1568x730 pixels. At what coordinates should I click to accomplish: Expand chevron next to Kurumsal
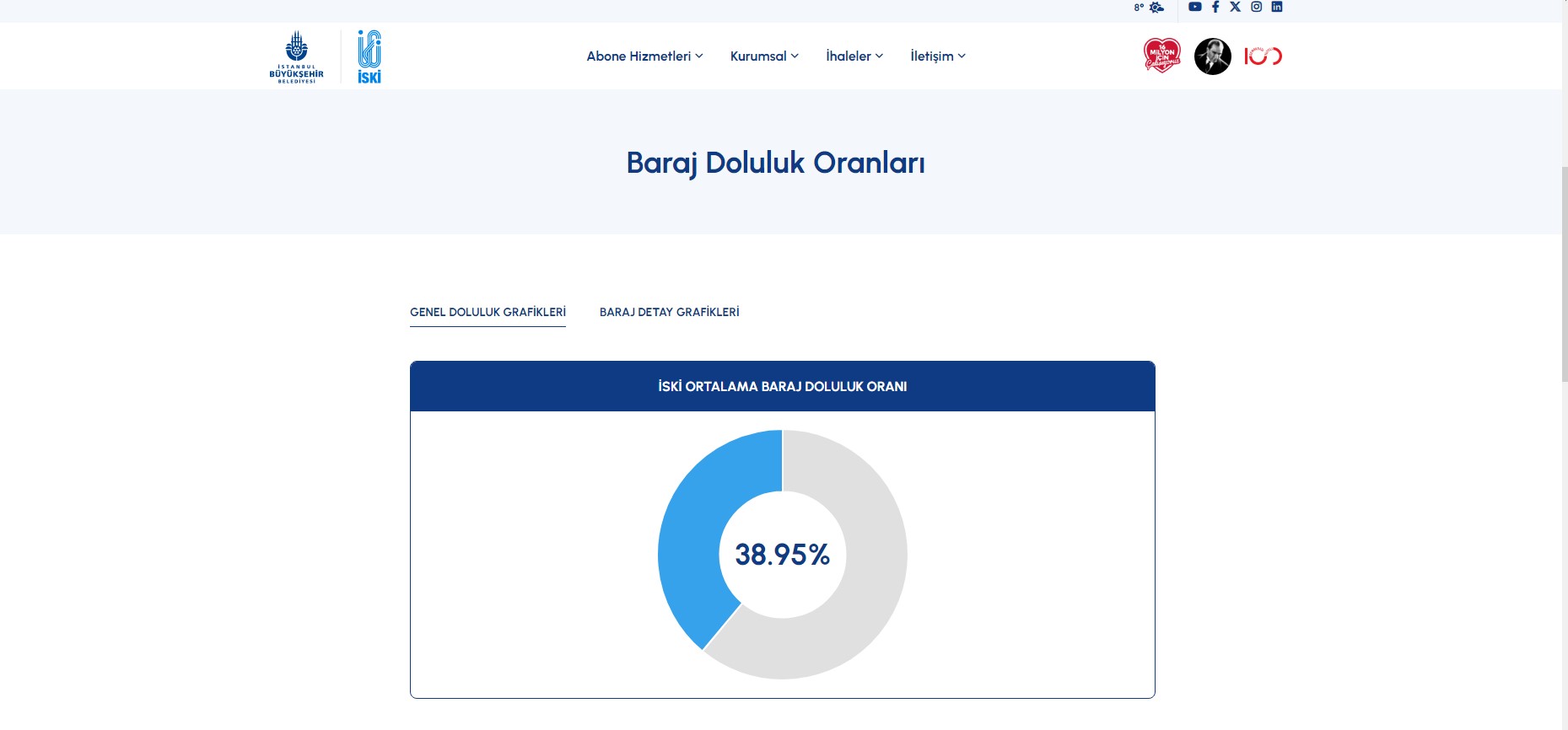795,56
